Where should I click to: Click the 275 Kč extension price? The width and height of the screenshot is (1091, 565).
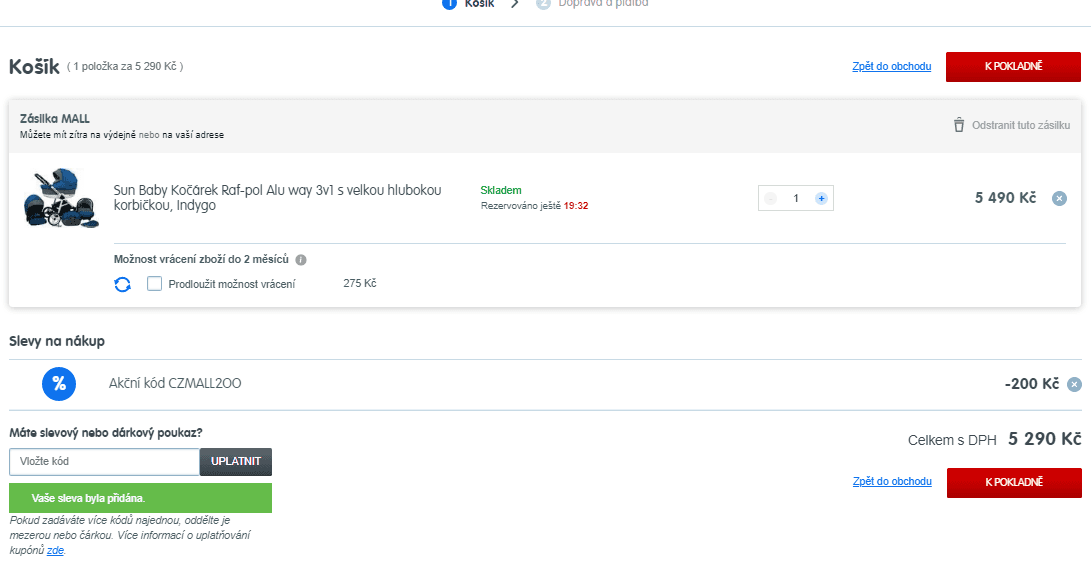[x=360, y=283]
